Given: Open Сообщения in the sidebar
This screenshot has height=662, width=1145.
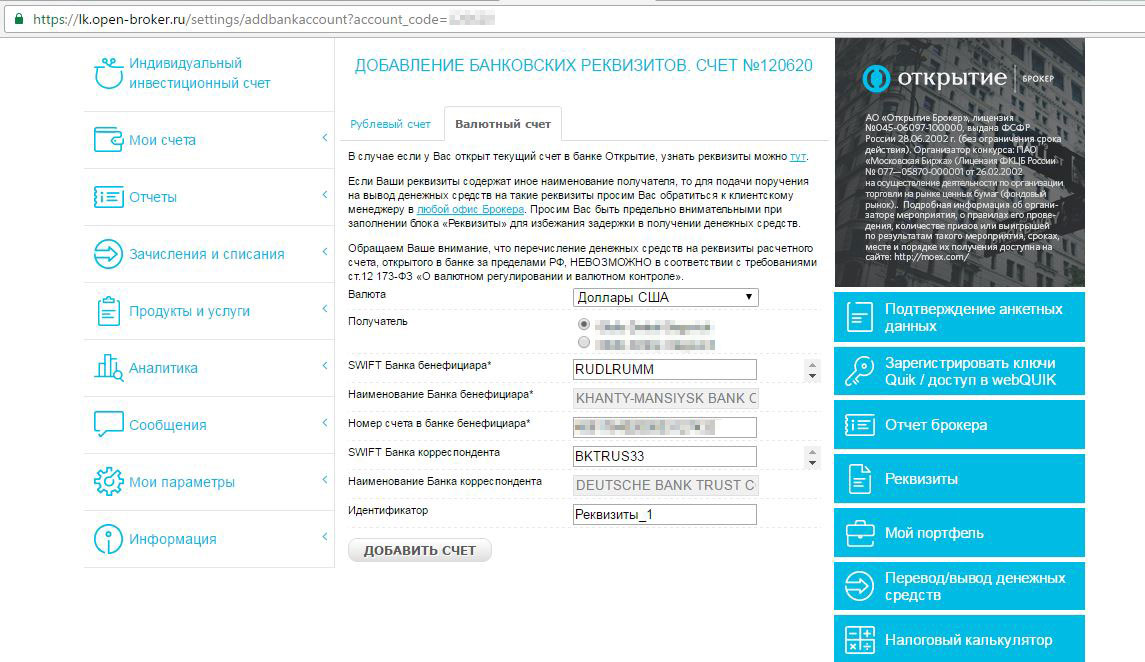Looking at the screenshot, I should pos(168,425).
